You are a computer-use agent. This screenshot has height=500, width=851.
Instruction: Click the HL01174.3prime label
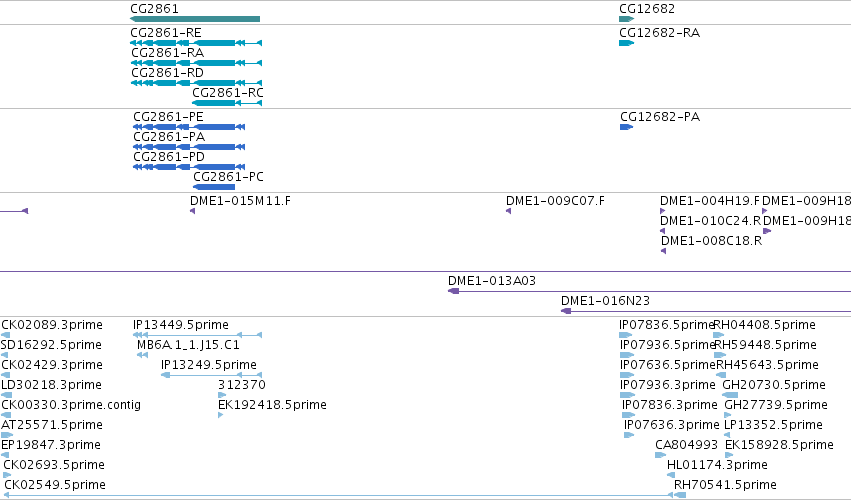[717, 465]
